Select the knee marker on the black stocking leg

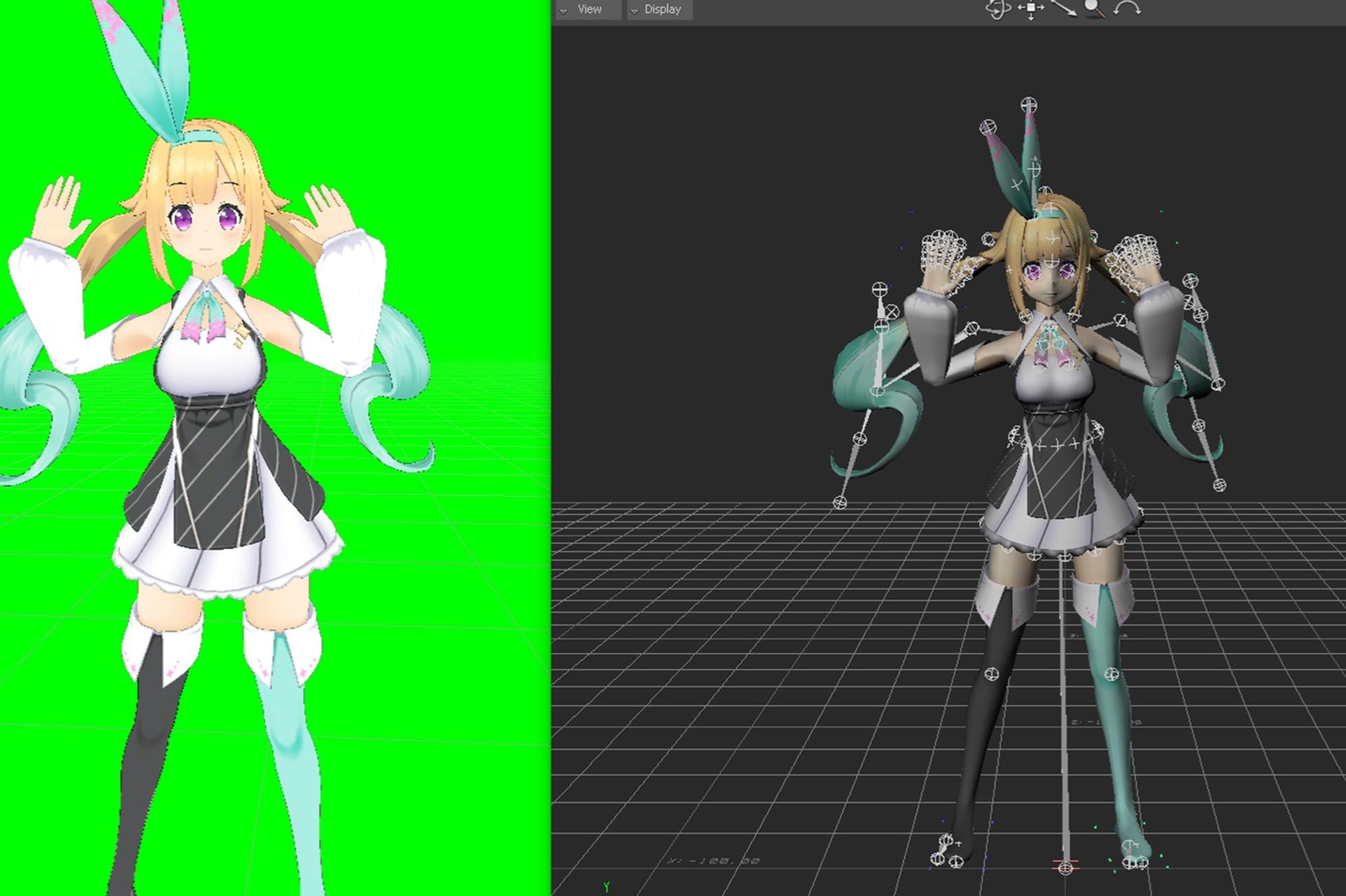click(x=992, y=674)
